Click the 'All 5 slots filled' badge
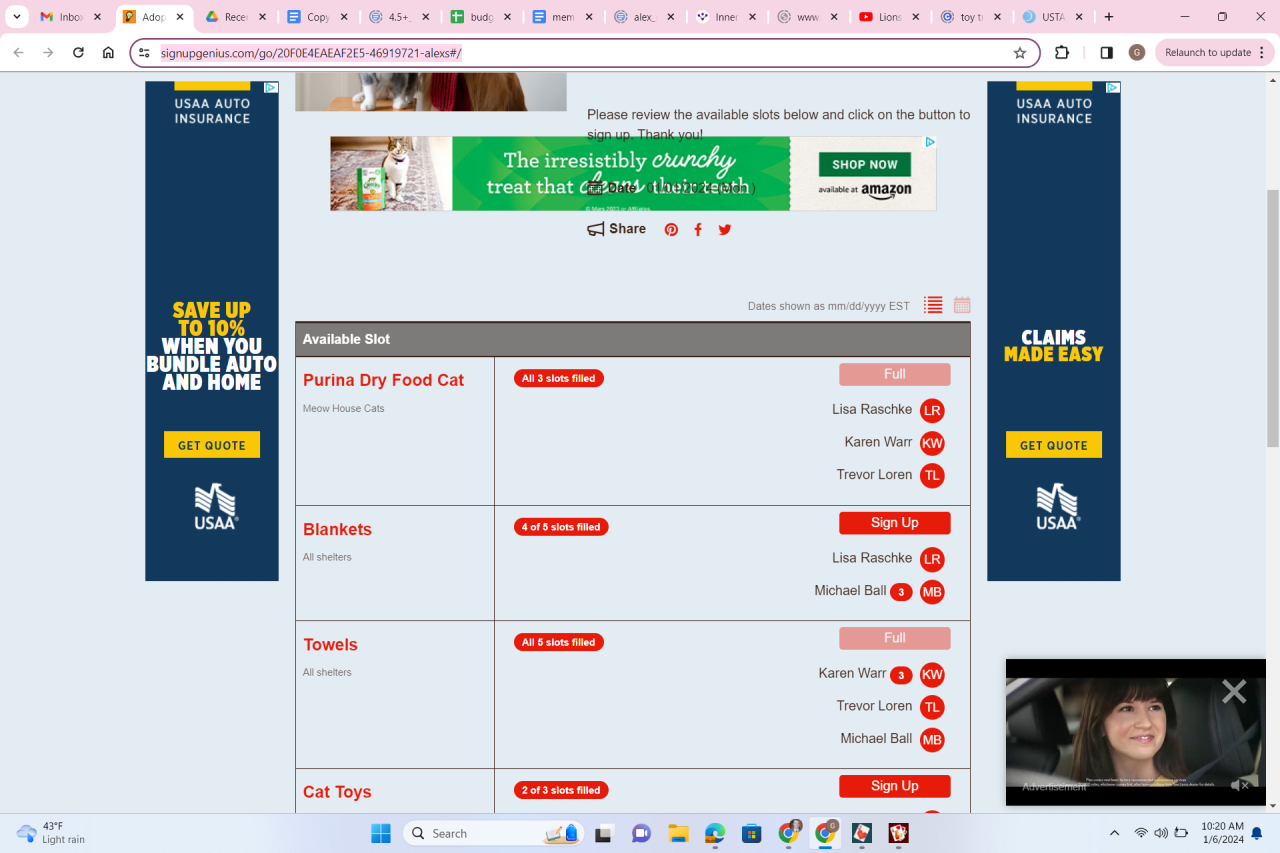This screenshot has width=1280, height=853. point(559,642)
